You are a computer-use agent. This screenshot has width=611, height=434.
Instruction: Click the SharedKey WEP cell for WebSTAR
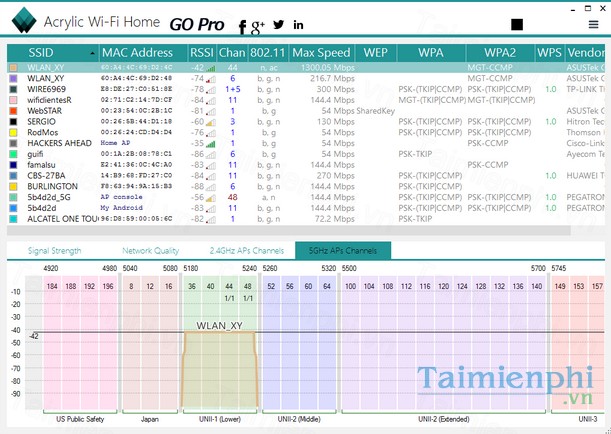point(376,111)
